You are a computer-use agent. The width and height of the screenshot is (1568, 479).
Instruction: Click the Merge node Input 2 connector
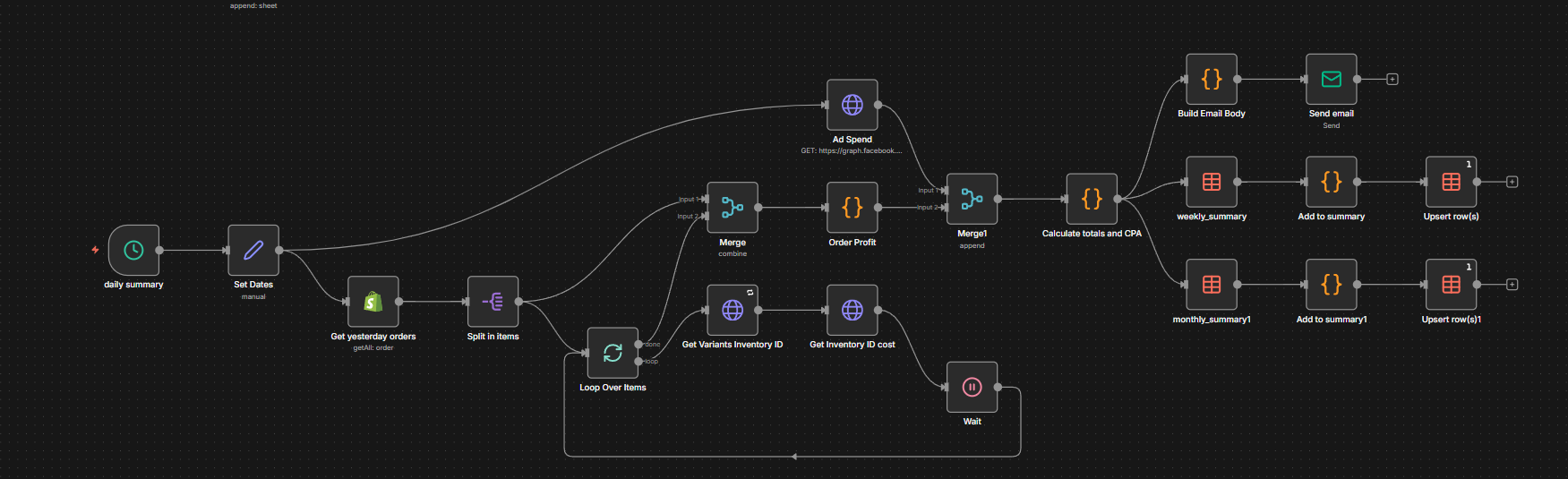[x=706, y=216]
